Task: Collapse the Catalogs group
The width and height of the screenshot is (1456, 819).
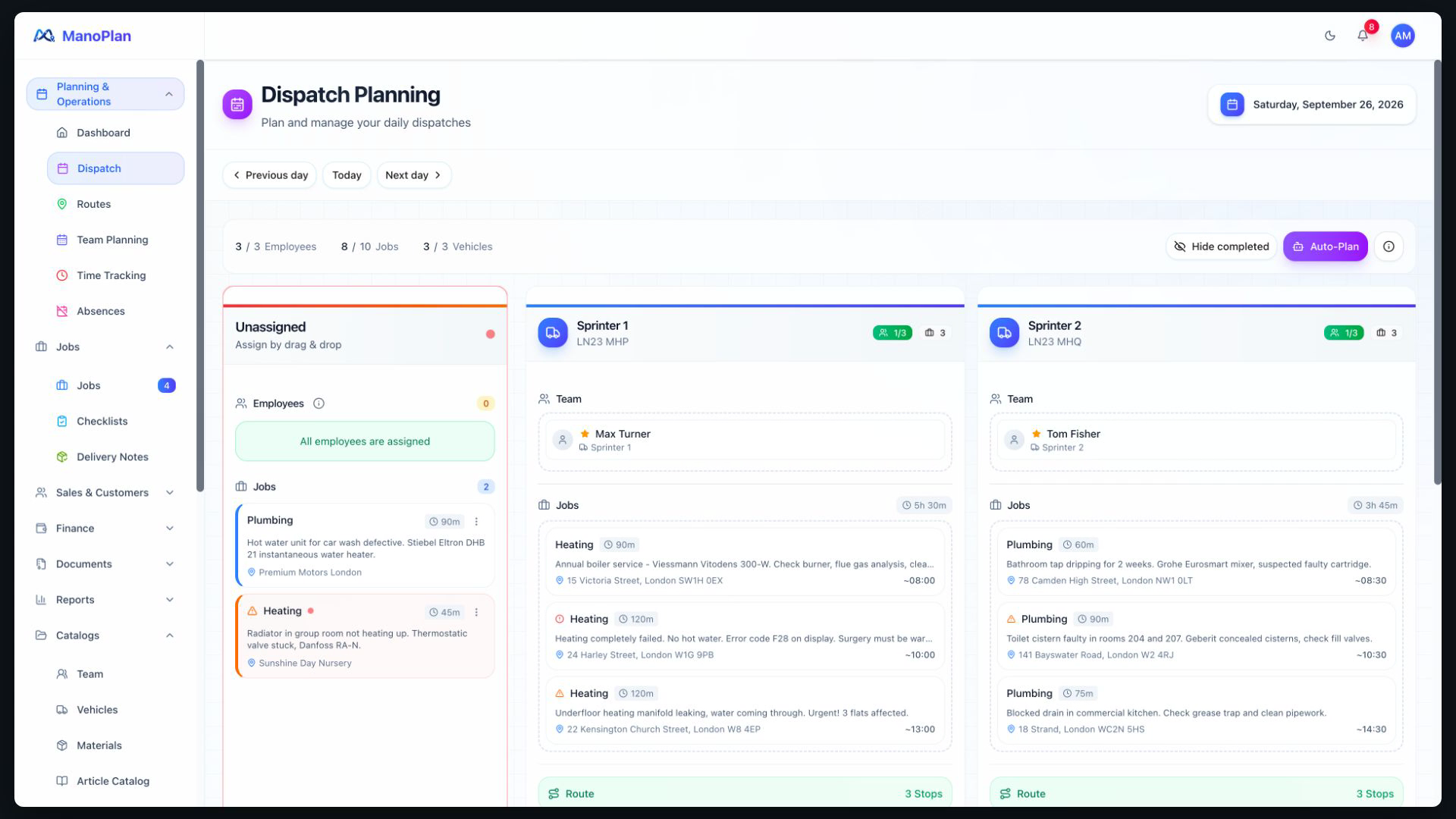Action: (x=105, y=635)
